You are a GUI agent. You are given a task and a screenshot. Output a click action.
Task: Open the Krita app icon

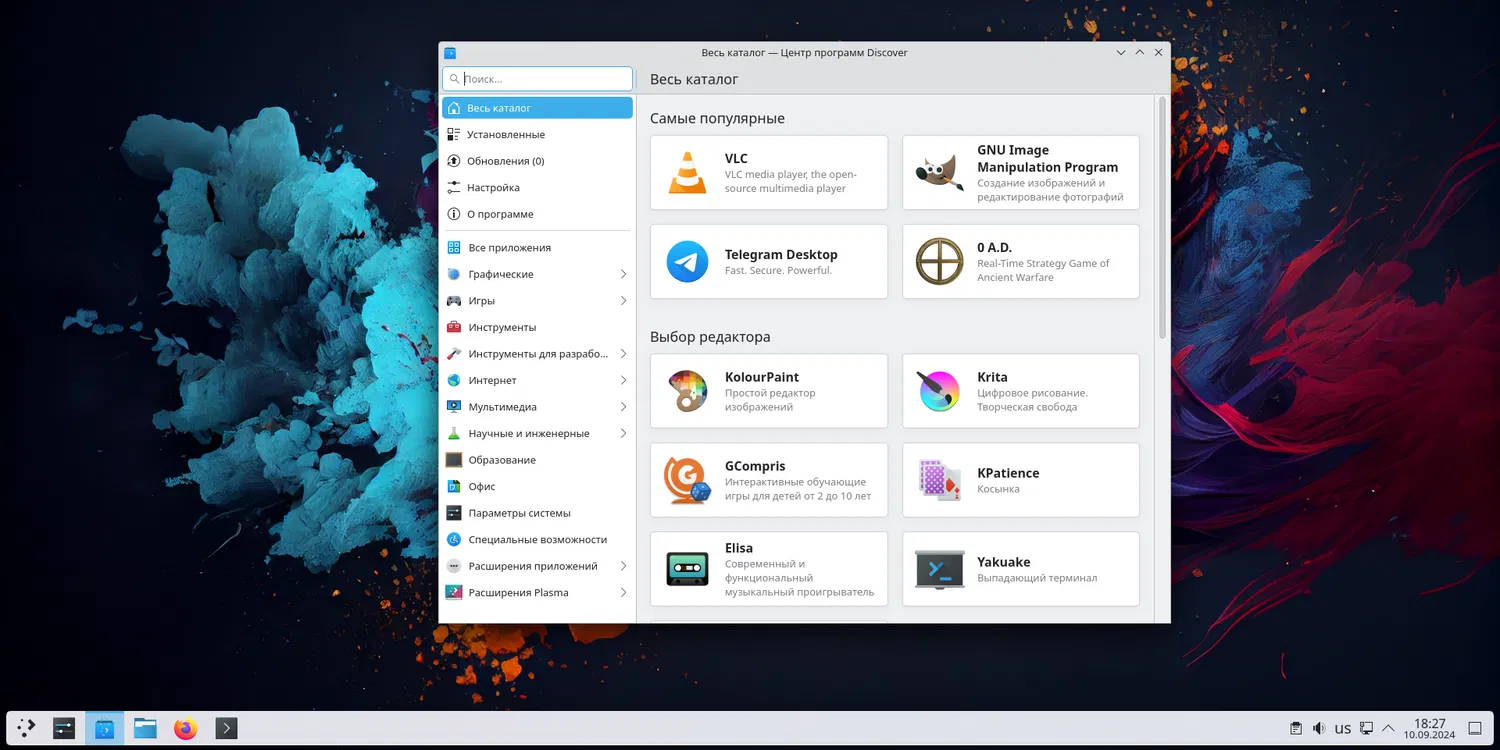coord(940,391)
